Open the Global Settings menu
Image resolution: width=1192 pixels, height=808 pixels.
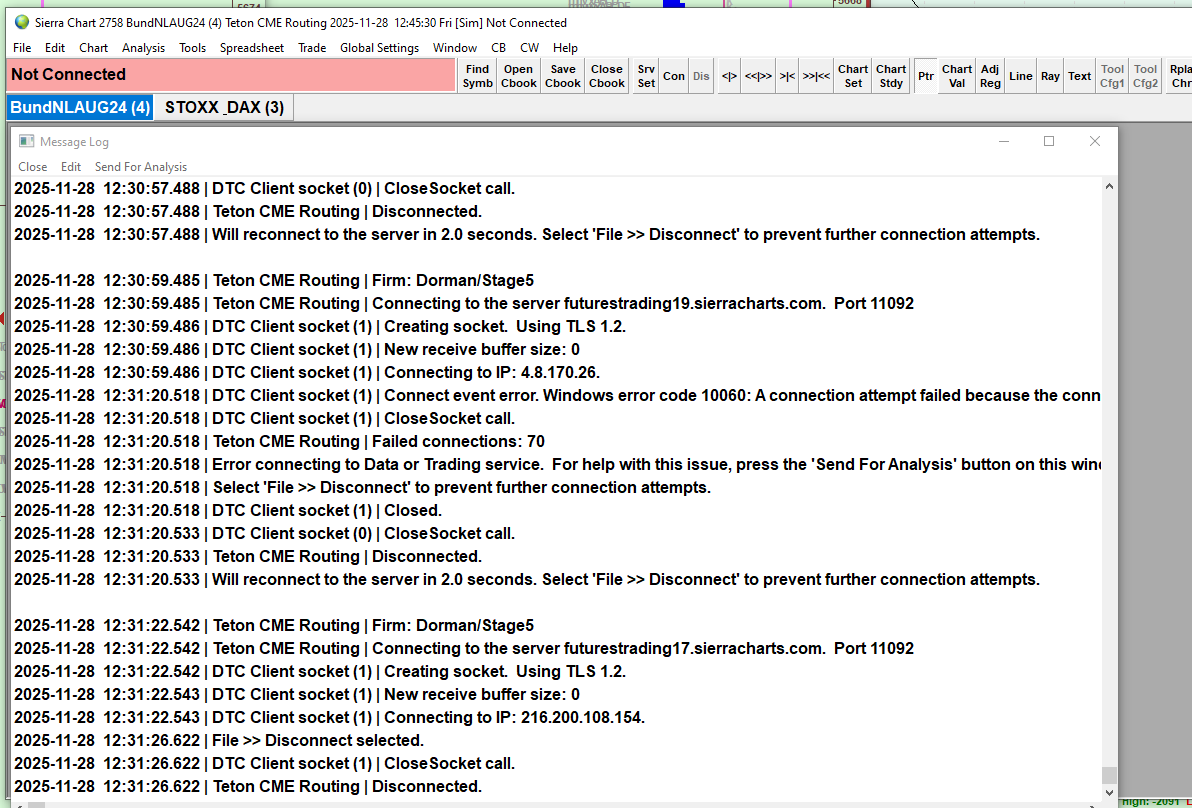[x=379, y=47]
